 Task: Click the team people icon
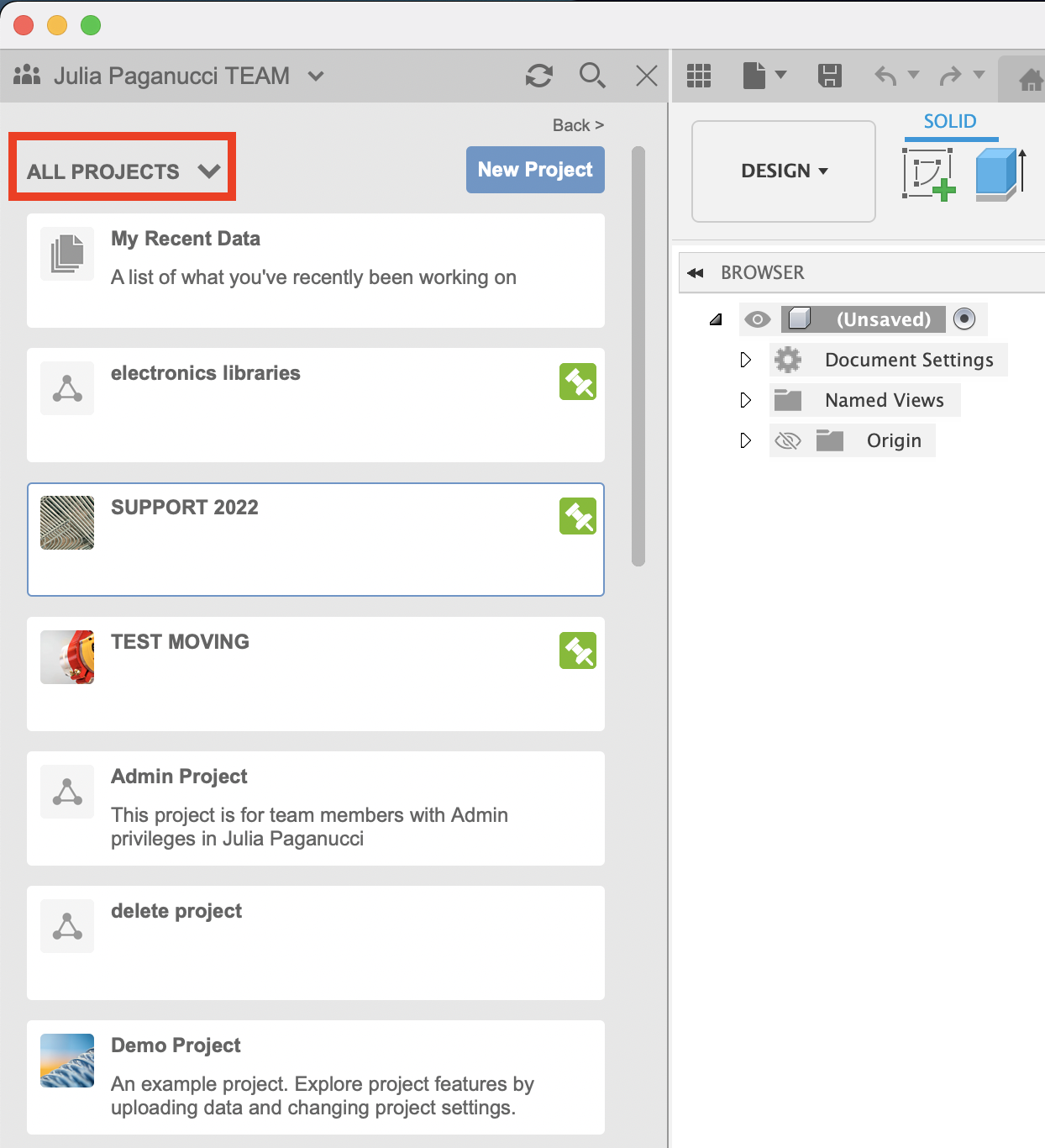tap(27, 75)
